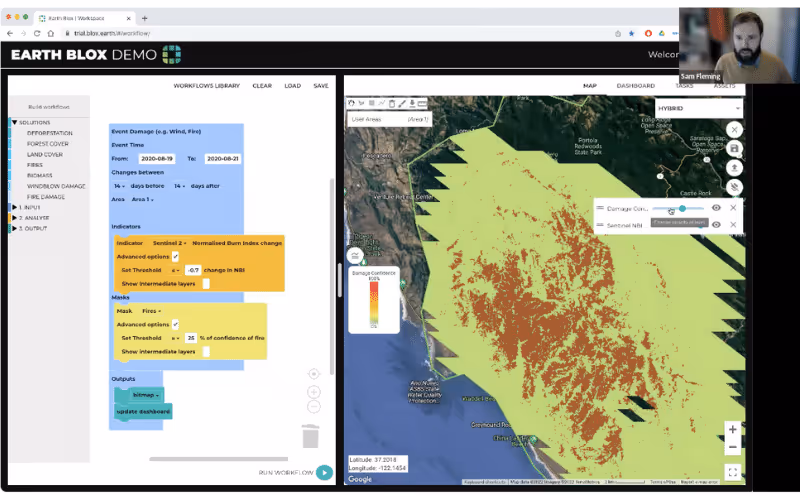Click the round legend toggle button above legend
This screenshot has height=500, width=800.
click(355, 256)
